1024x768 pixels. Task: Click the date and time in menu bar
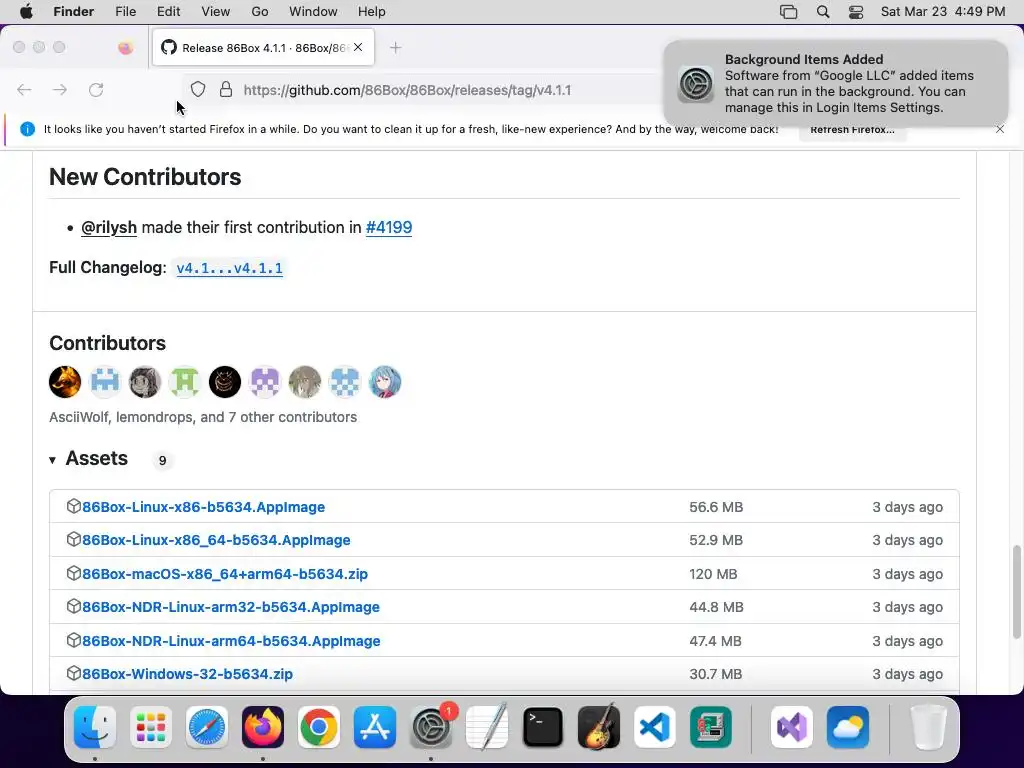(x=943, y=12)
